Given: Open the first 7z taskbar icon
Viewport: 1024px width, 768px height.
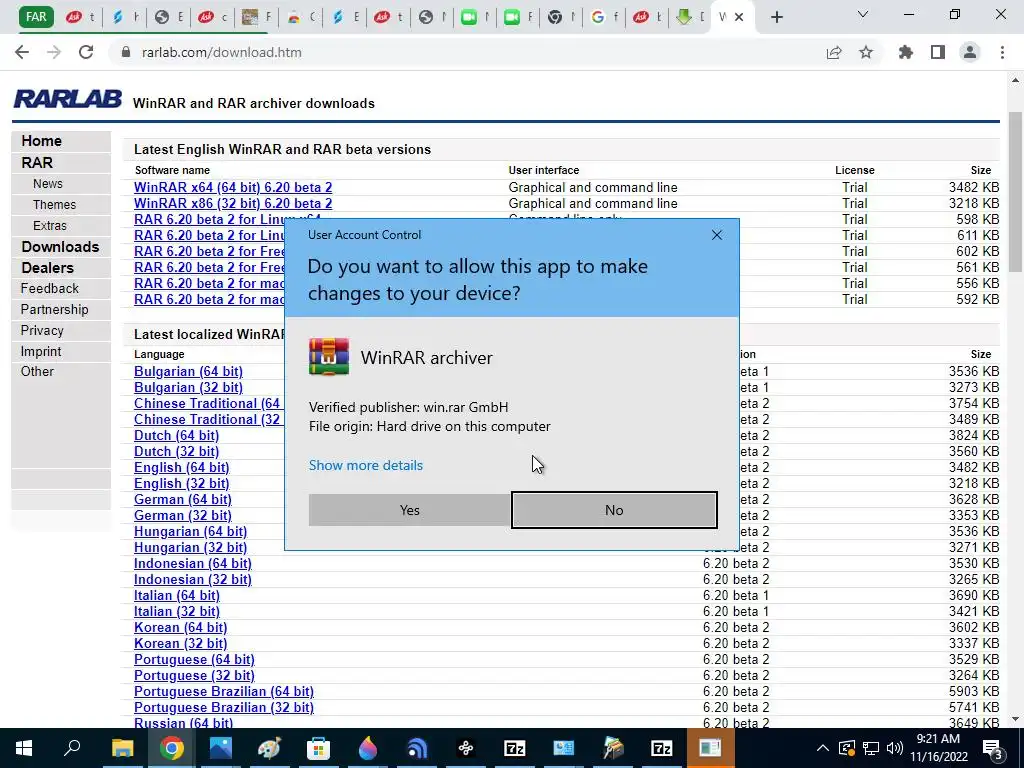Looking at the screenshot, I should point(515,748).
